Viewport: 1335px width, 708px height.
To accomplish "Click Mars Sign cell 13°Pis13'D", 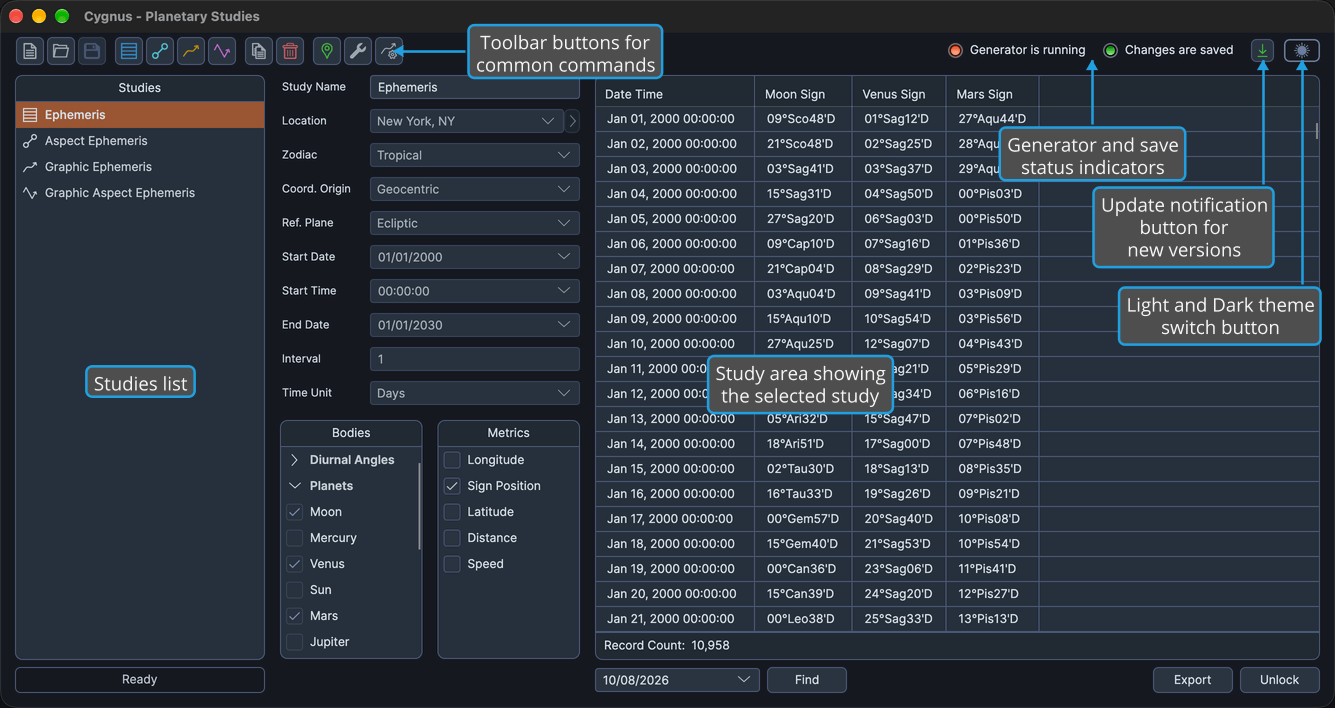I will [992, 619].
